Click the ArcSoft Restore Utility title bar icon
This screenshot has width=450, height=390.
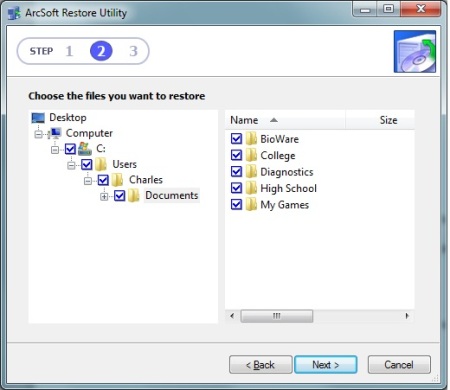(x=14, y=13)
